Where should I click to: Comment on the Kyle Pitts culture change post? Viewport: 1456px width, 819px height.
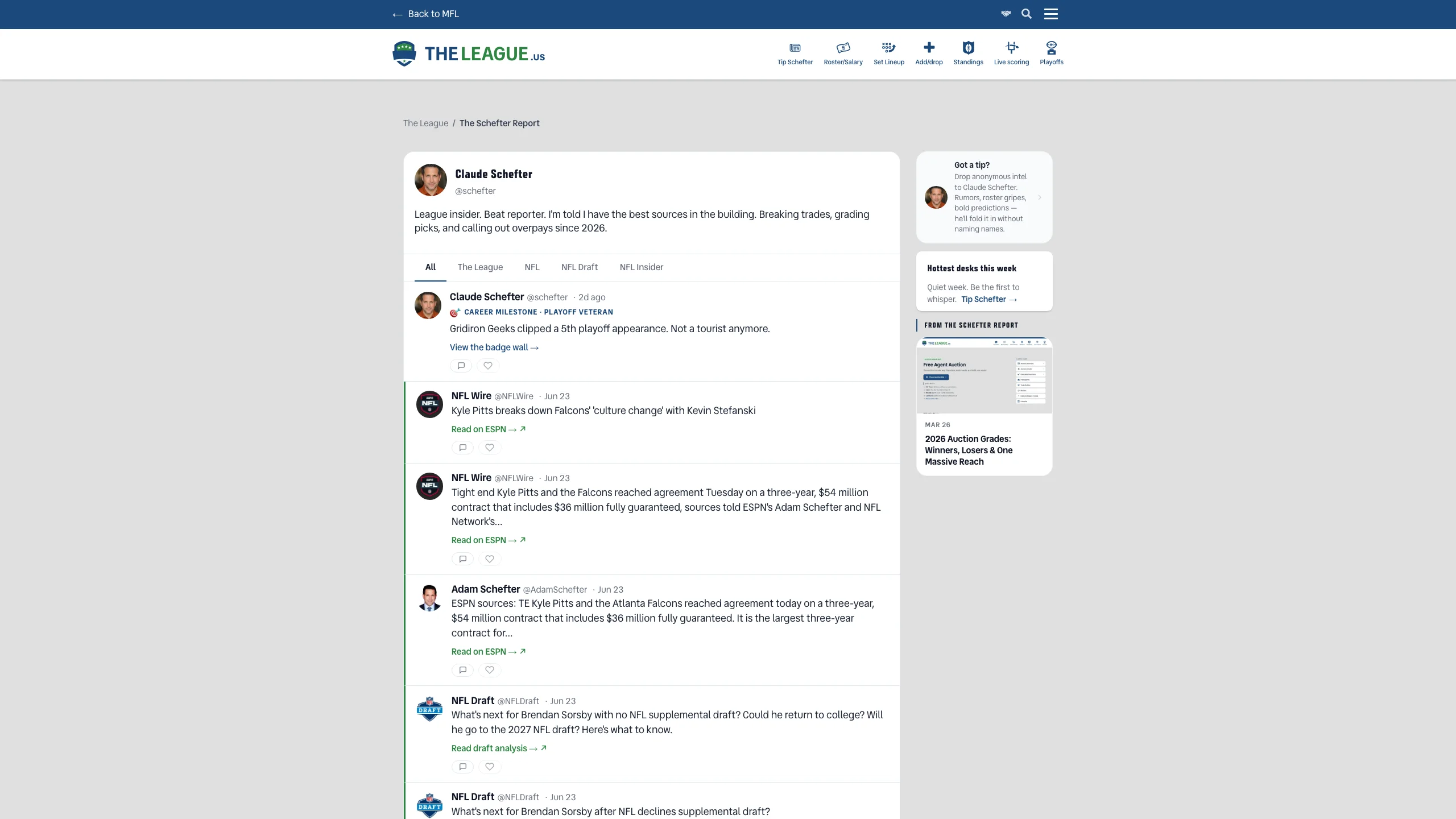462,448
